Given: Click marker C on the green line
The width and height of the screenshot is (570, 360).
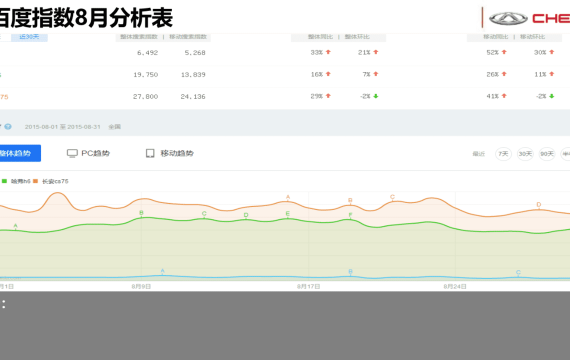Looking at the screenshot, I should coord(204,214).
